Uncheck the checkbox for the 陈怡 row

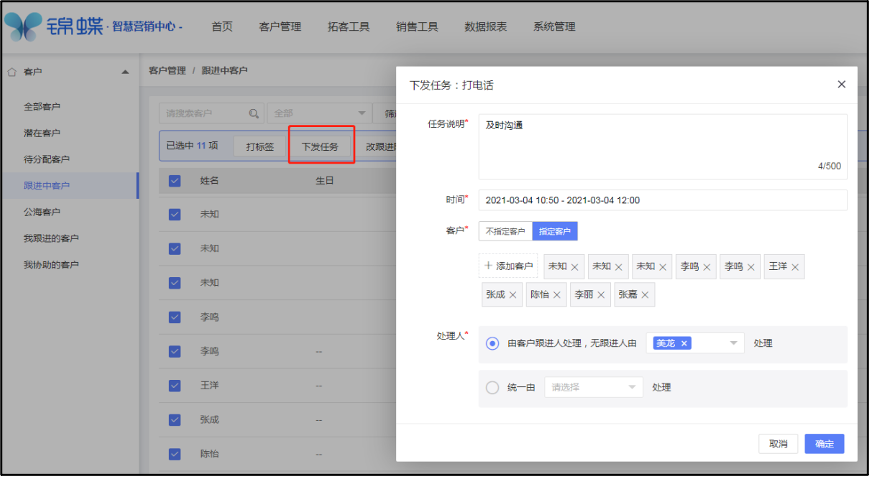[175, 454]
